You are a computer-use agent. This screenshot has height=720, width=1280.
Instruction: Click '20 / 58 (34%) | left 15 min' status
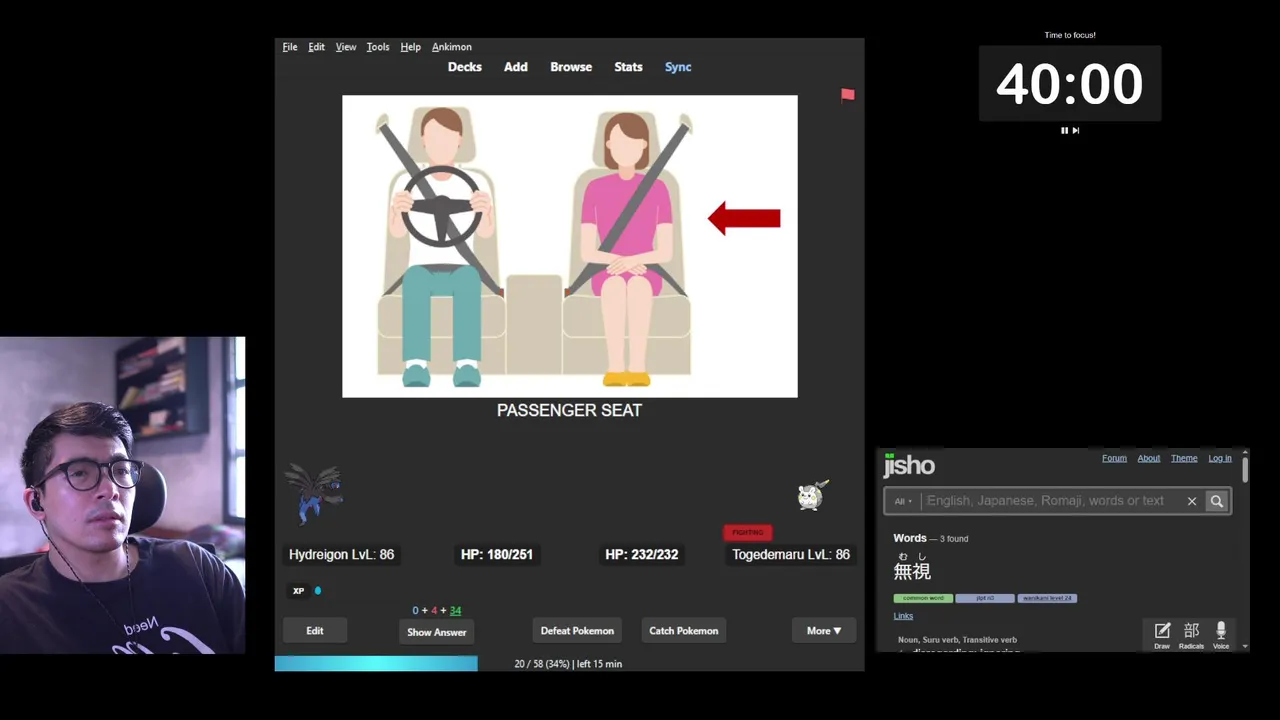pyautogui.click(x=568, y=664)
